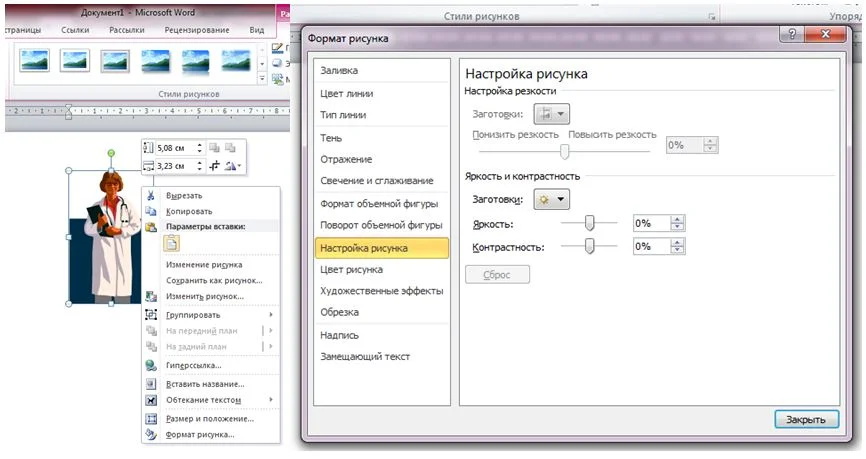
Task: Click the copy icon beside Копировать
Action: pyautogui.click(x=152, y=212)
